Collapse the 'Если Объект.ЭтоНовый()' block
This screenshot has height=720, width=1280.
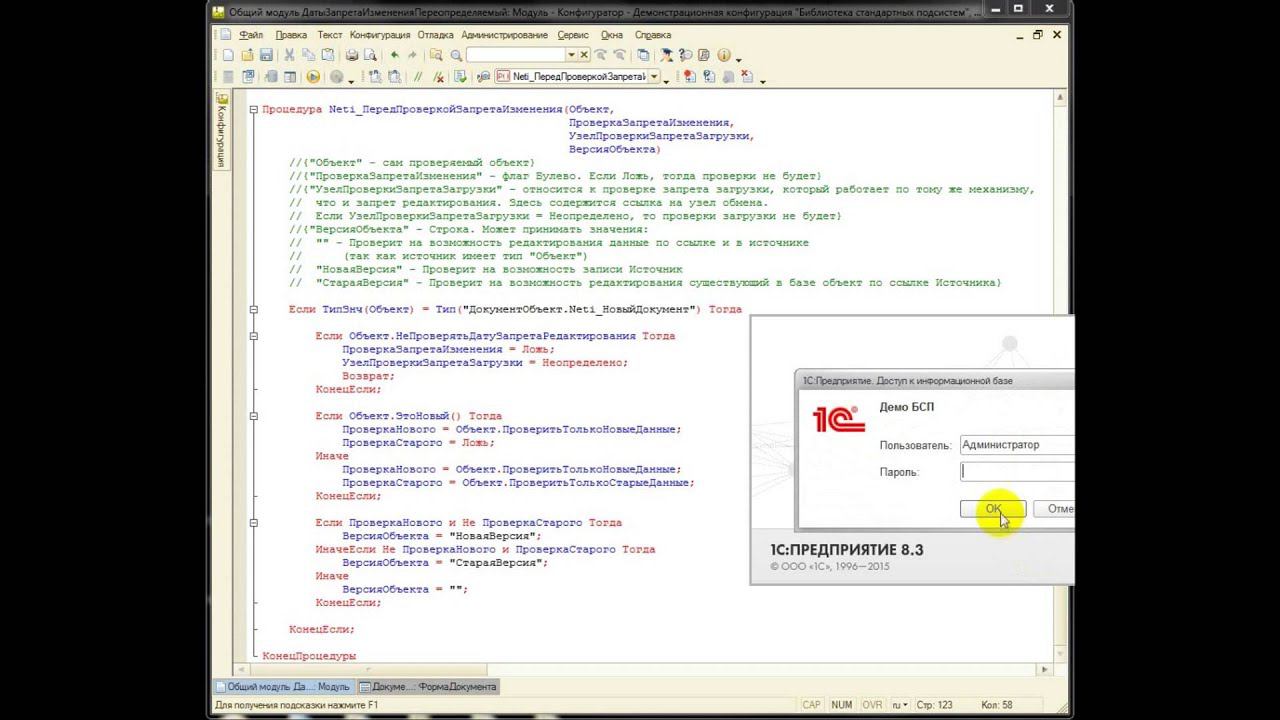point(254,416)
